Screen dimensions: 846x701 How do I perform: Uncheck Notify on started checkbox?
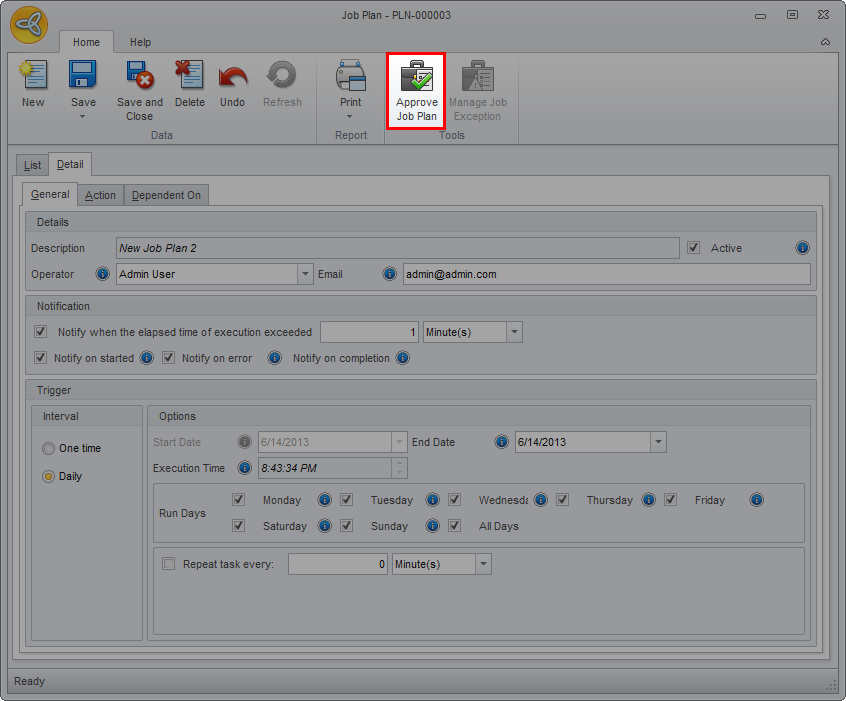pyautogui.click(x=40, y=357)
